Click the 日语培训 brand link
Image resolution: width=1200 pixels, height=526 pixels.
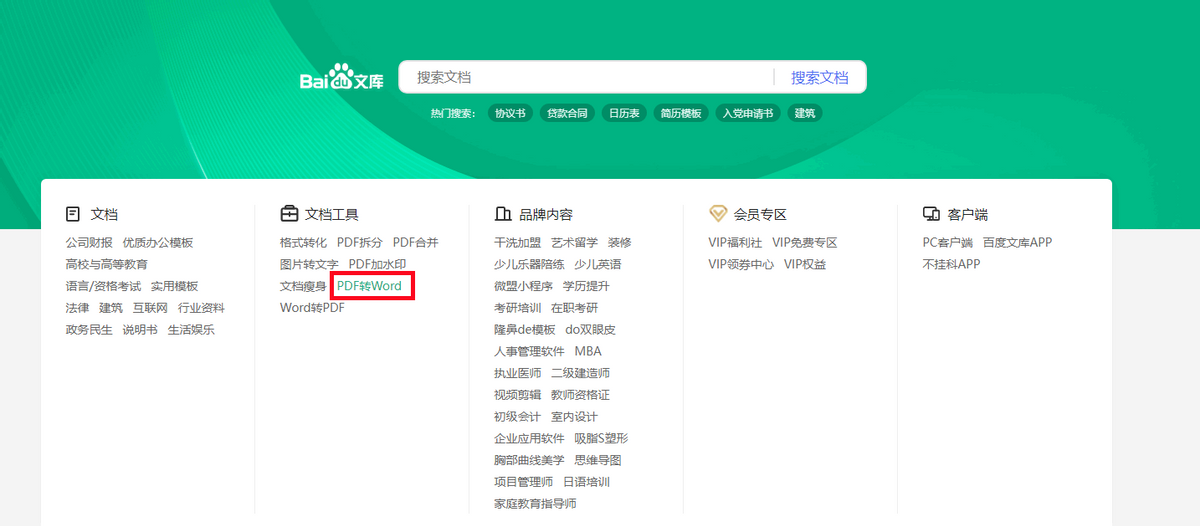[587, 482]
